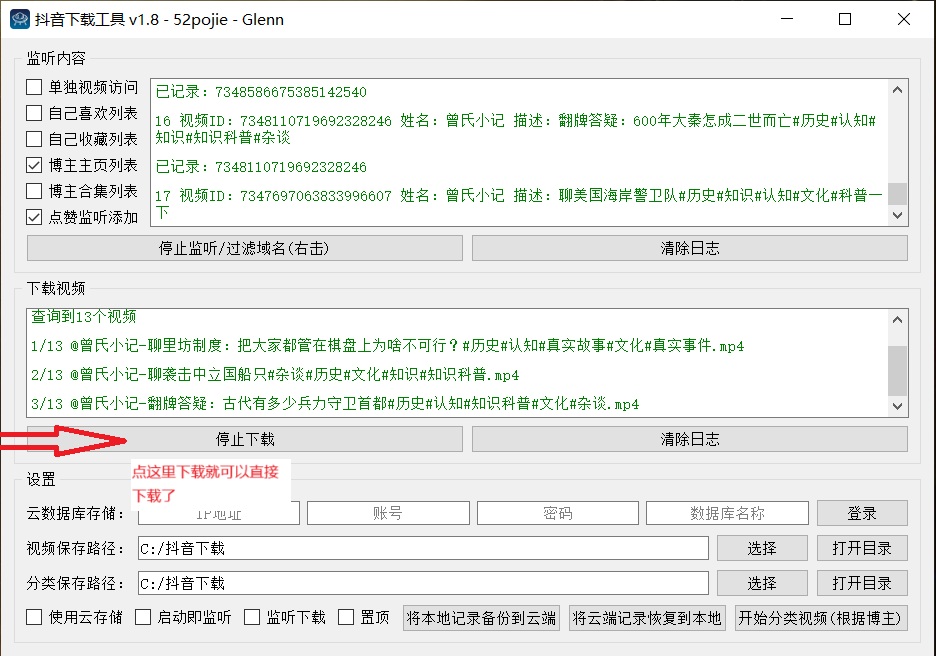Focus the 账号 input field

point(388,513)
